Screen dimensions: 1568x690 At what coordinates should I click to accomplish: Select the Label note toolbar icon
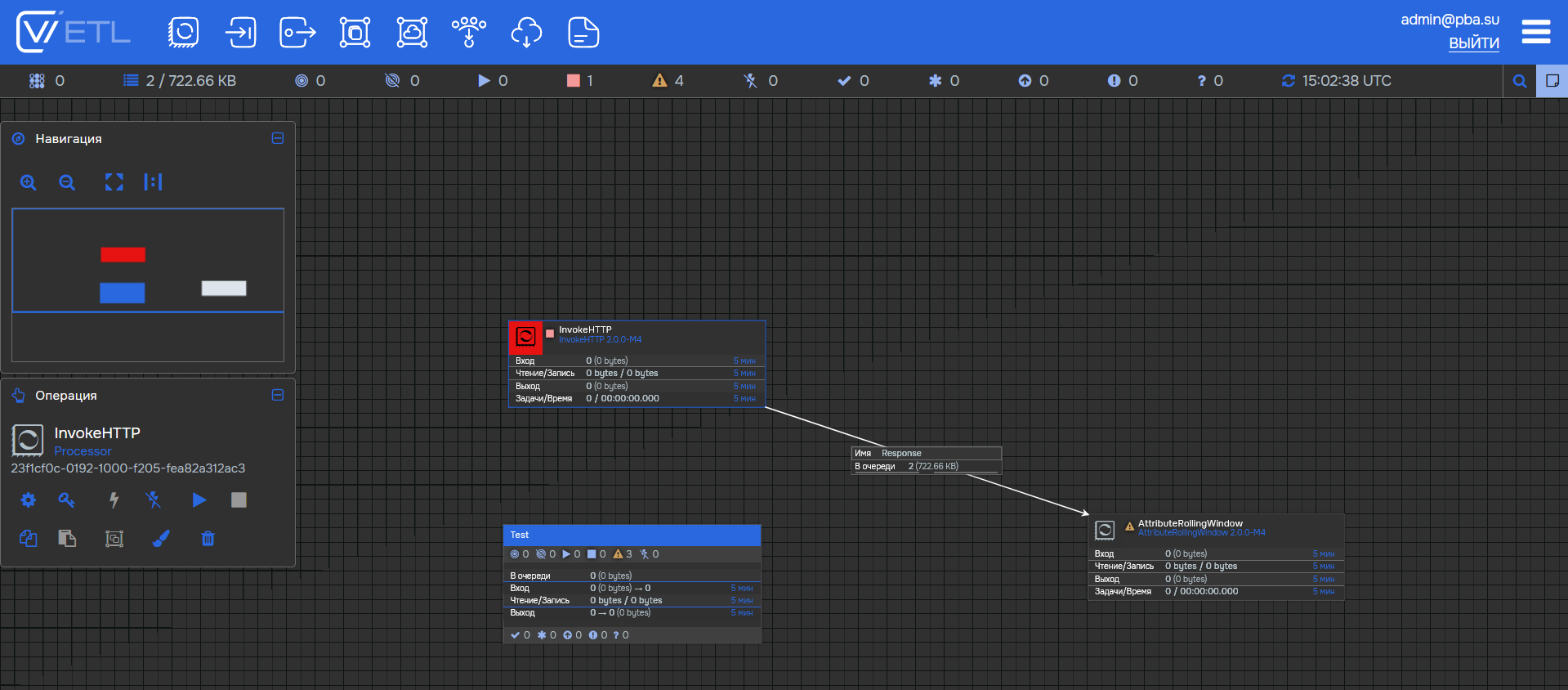point(583,33)
